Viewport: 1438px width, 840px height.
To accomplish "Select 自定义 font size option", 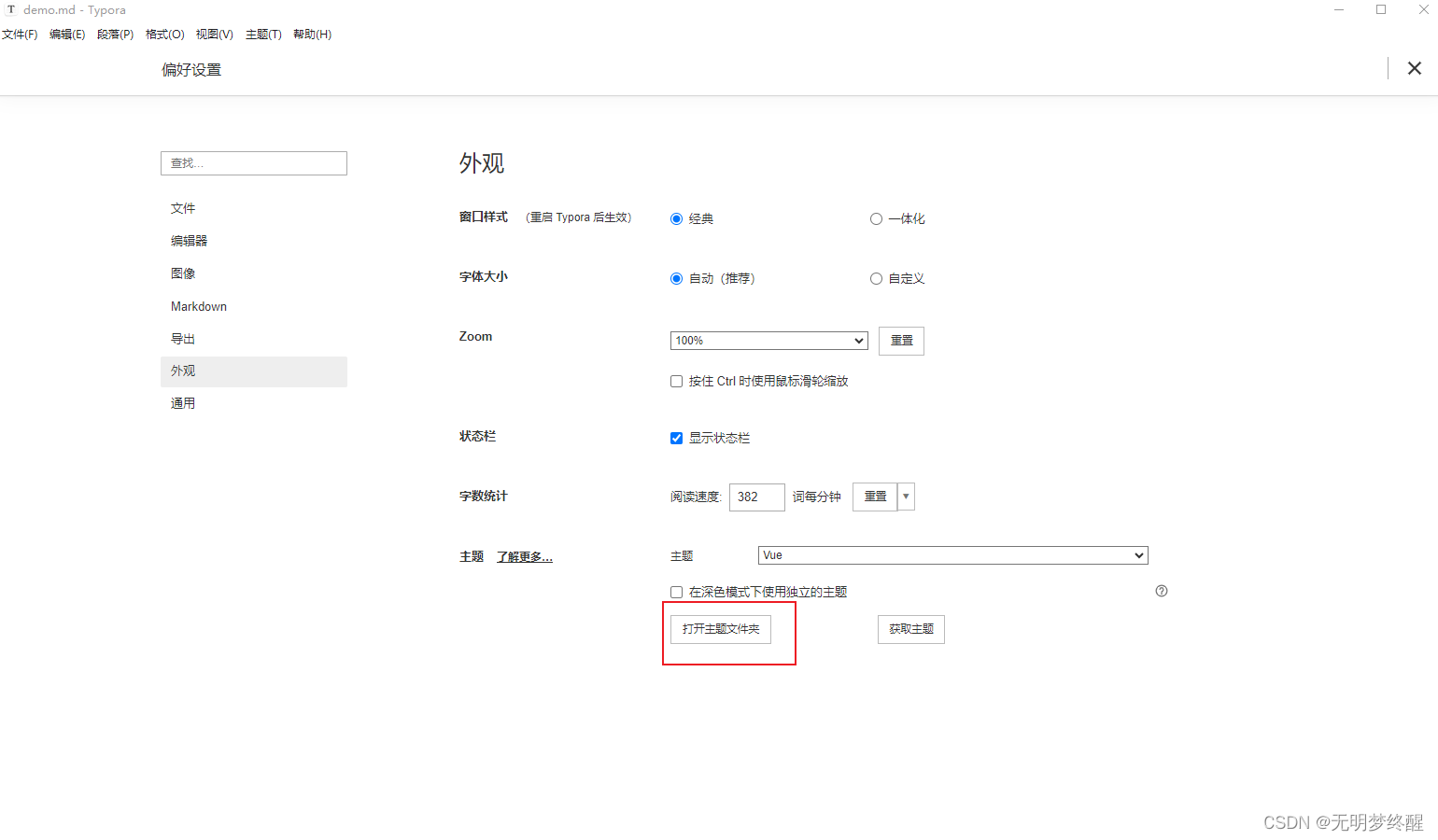I will point(876,279).
